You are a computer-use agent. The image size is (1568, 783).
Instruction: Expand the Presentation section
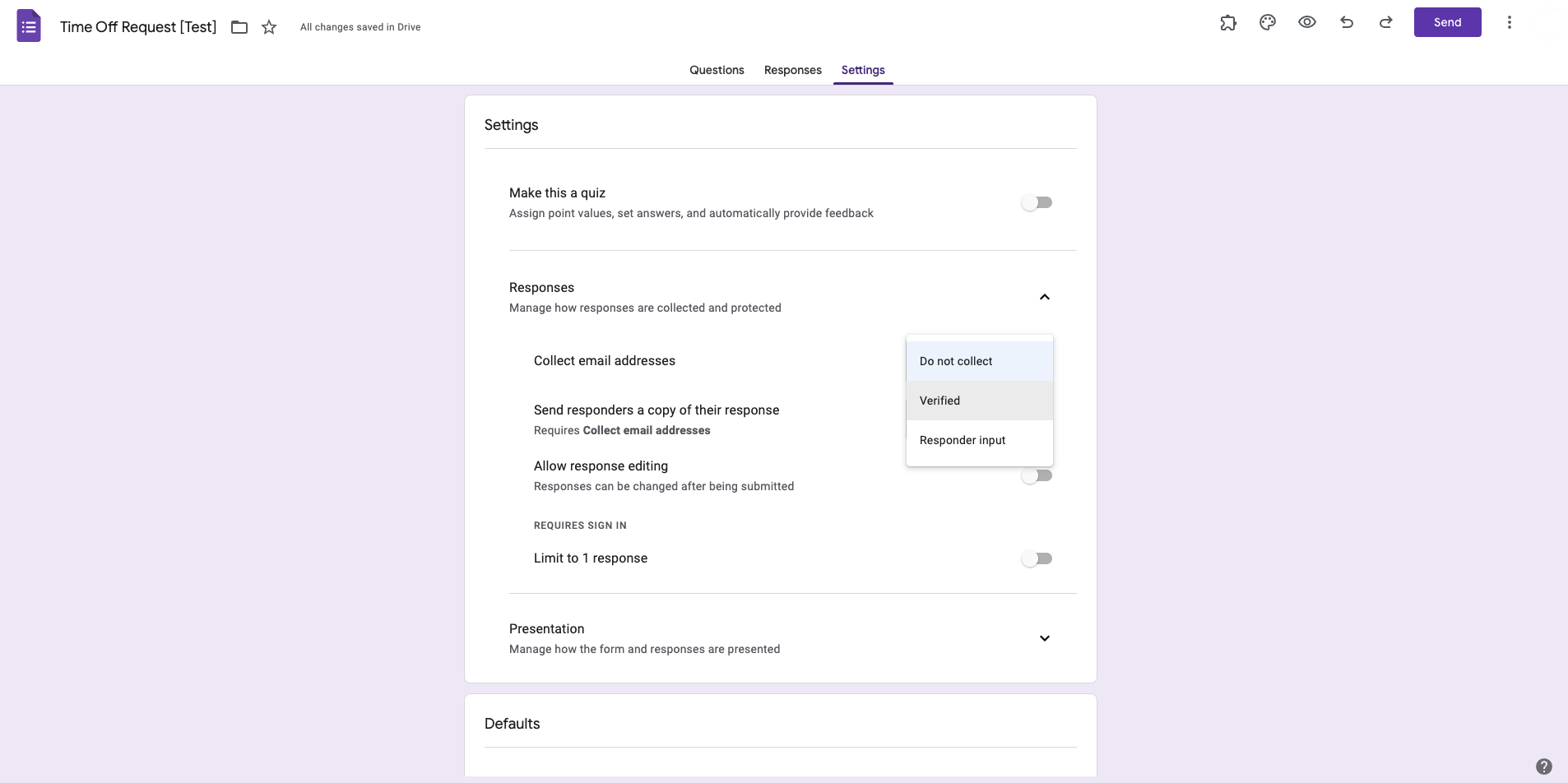[x=1045, y=638]
